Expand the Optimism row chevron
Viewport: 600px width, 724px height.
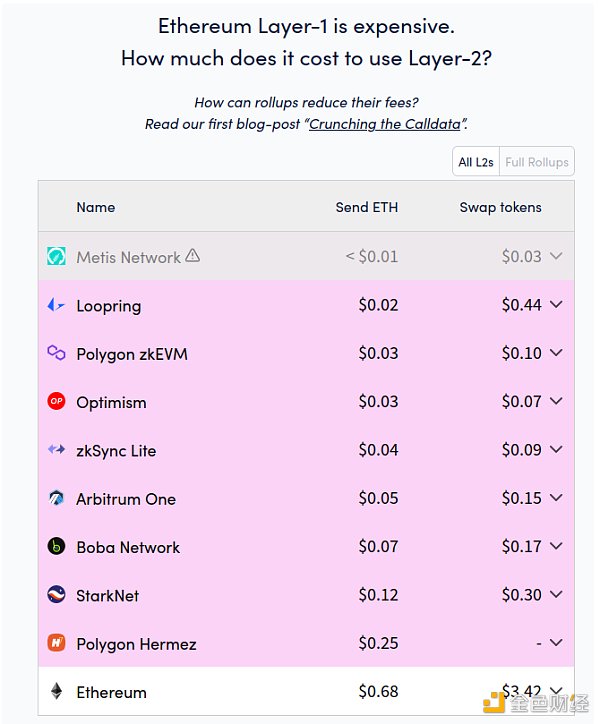tap(556, 402)
